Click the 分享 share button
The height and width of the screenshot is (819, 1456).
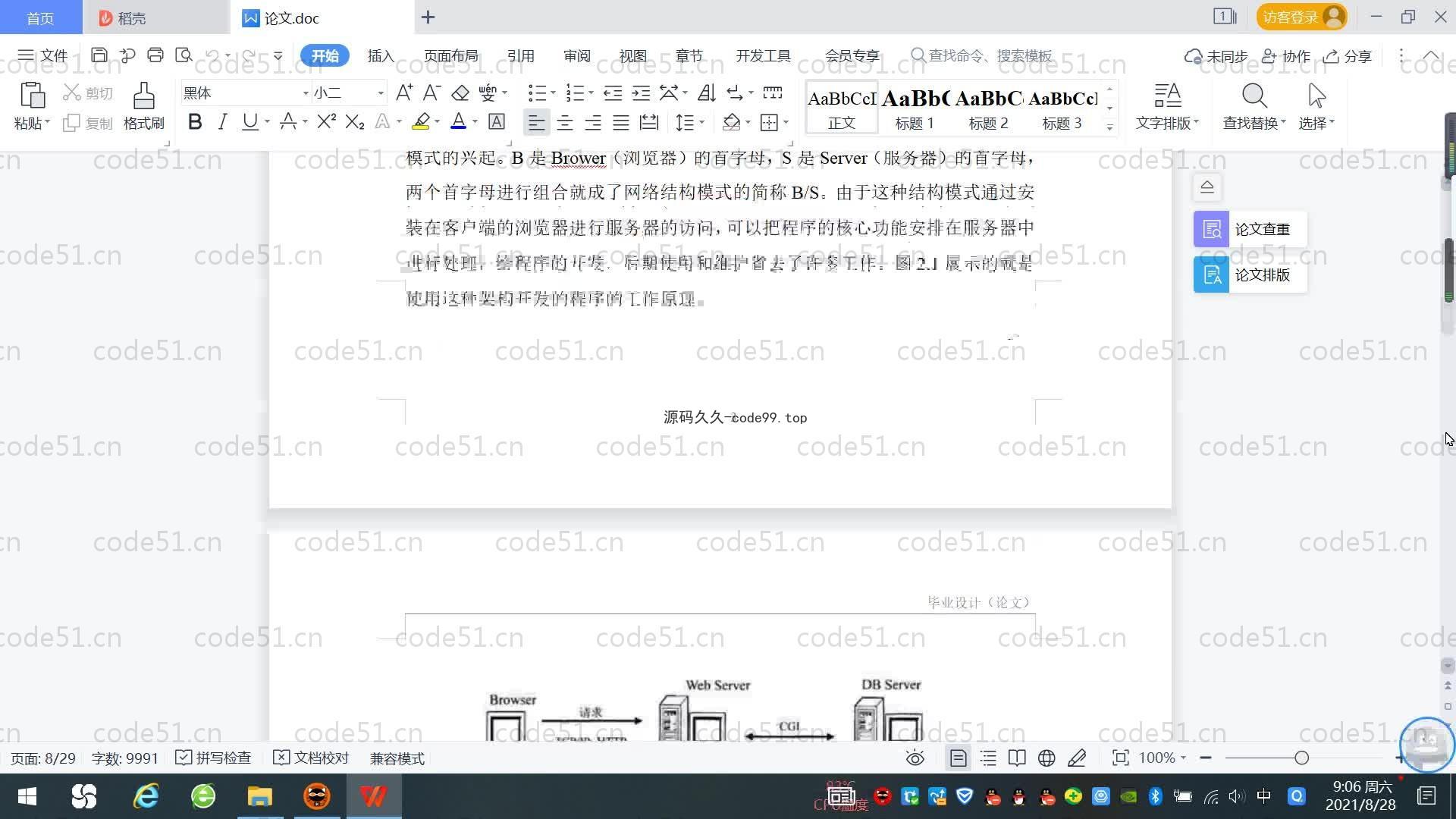click(1348, 56)
